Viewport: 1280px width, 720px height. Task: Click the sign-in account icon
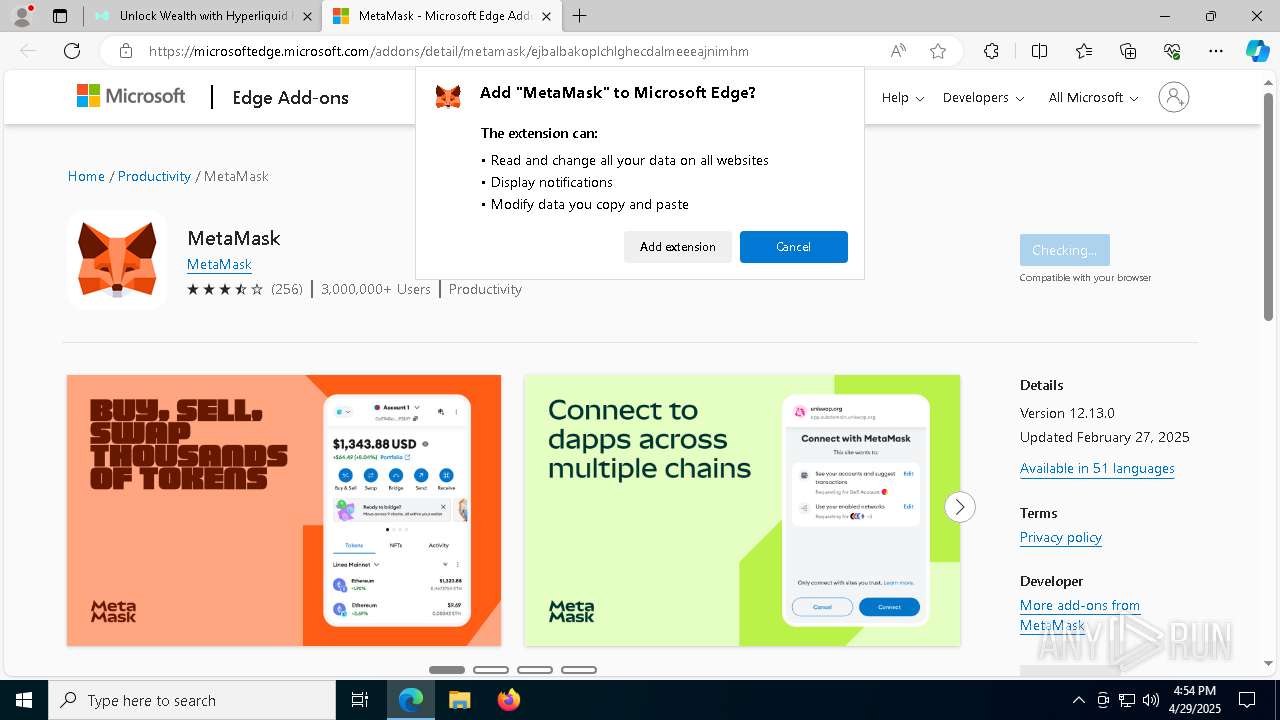pyautogui.click(x=1174, y=97)
